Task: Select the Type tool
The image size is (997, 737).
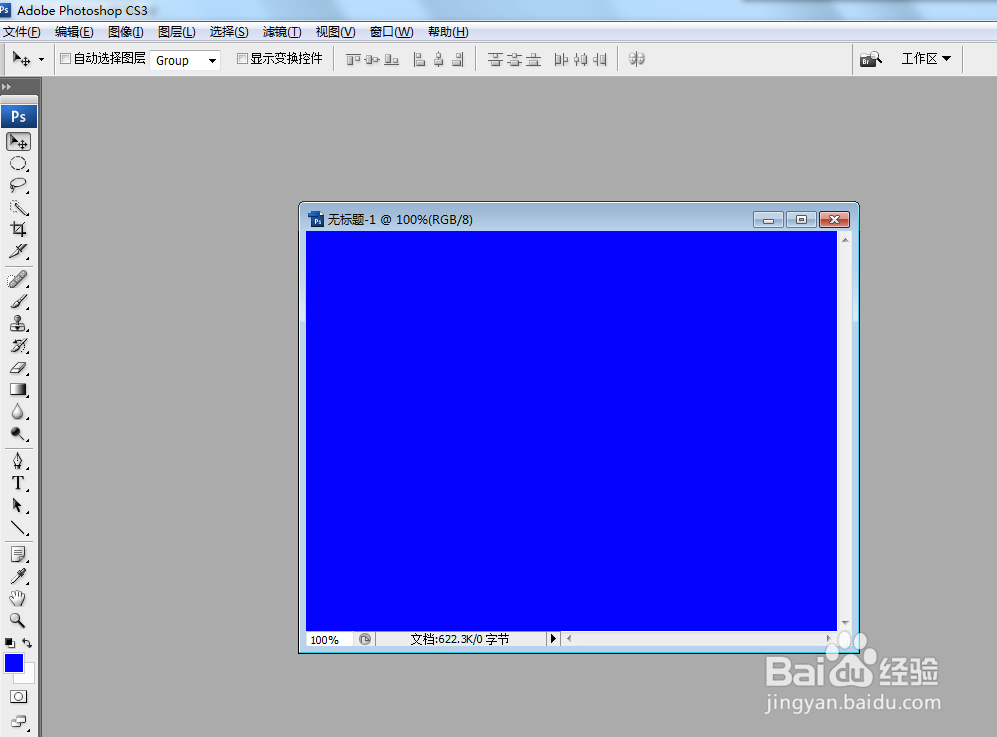Action: tap(18, 483)
